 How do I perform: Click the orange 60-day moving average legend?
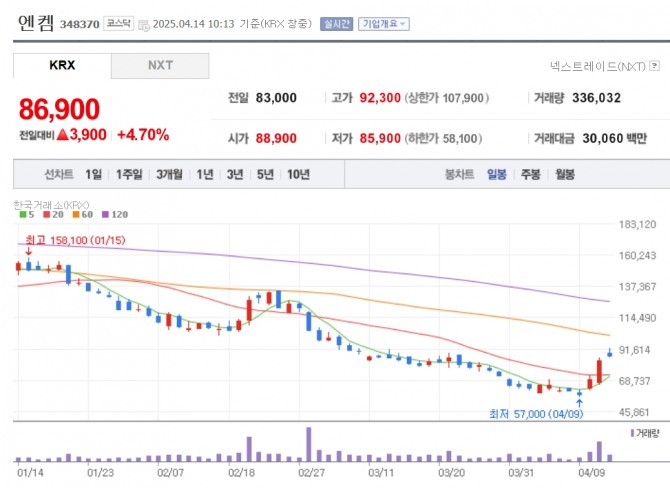click(82, 215)
